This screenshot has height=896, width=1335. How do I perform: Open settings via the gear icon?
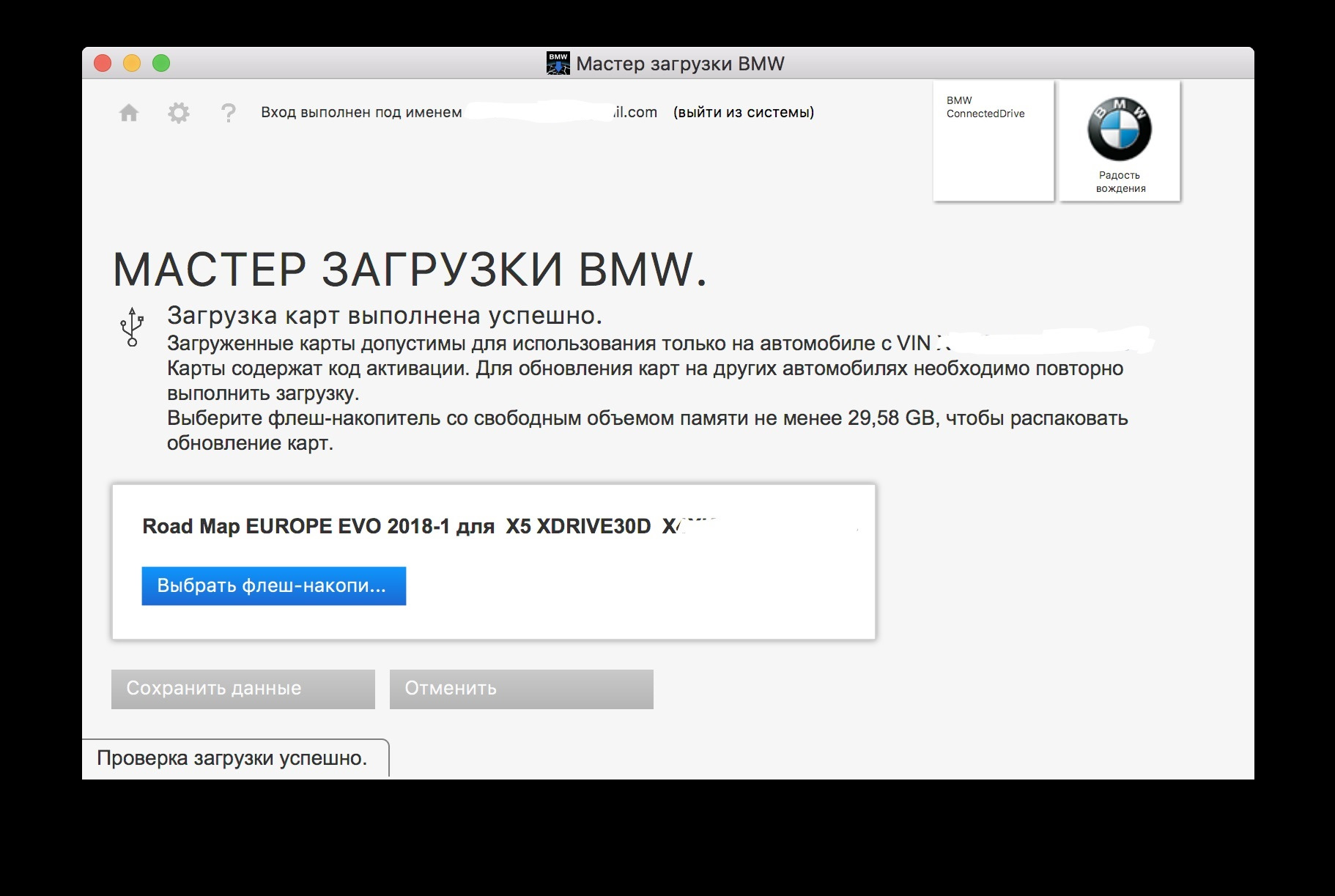tap(179, 113)
